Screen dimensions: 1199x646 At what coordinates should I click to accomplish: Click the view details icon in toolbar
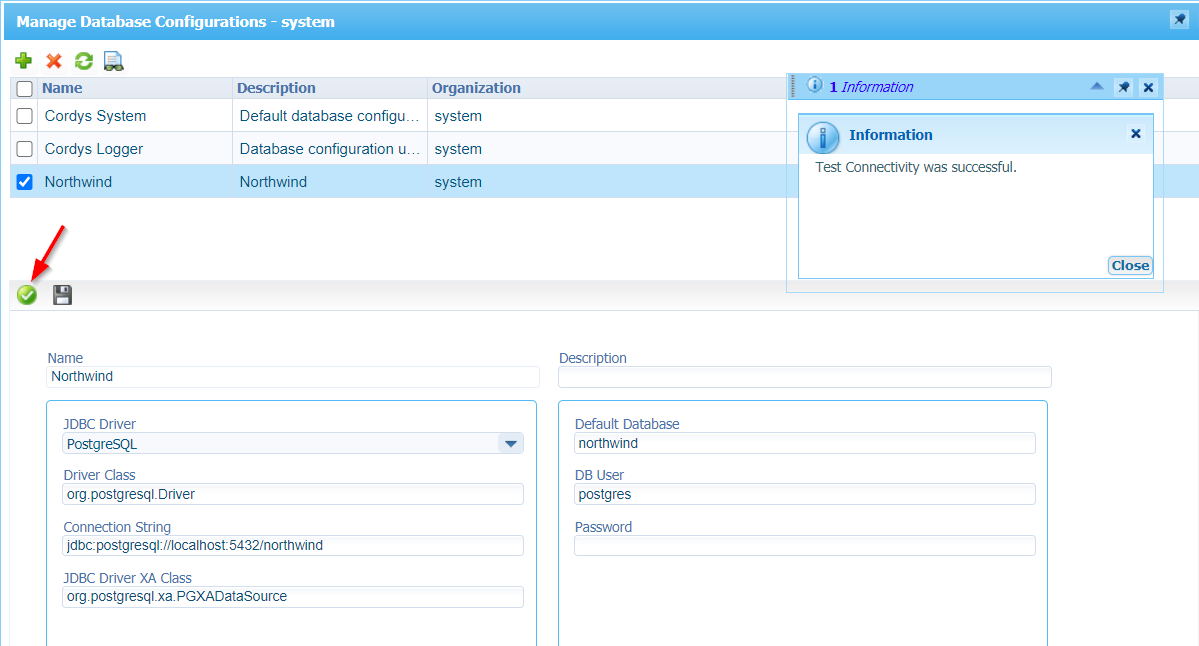point(113,61)
